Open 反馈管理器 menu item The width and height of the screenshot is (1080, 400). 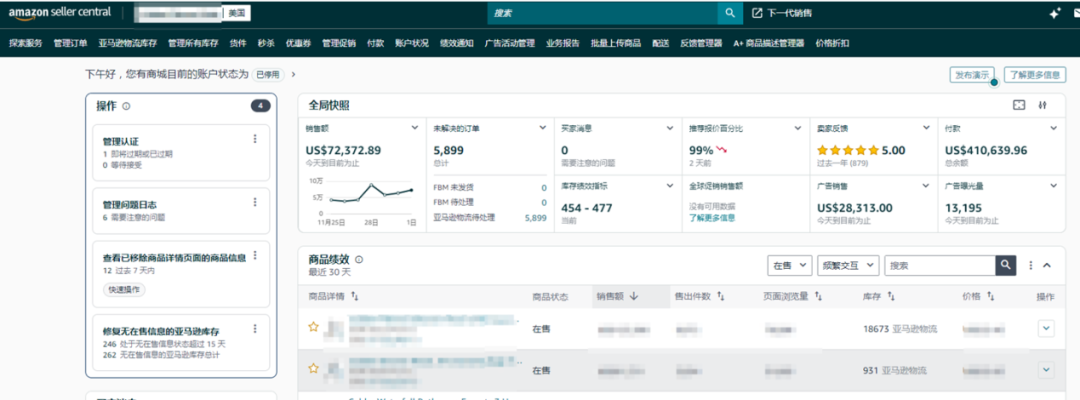(x=701, y=43)
